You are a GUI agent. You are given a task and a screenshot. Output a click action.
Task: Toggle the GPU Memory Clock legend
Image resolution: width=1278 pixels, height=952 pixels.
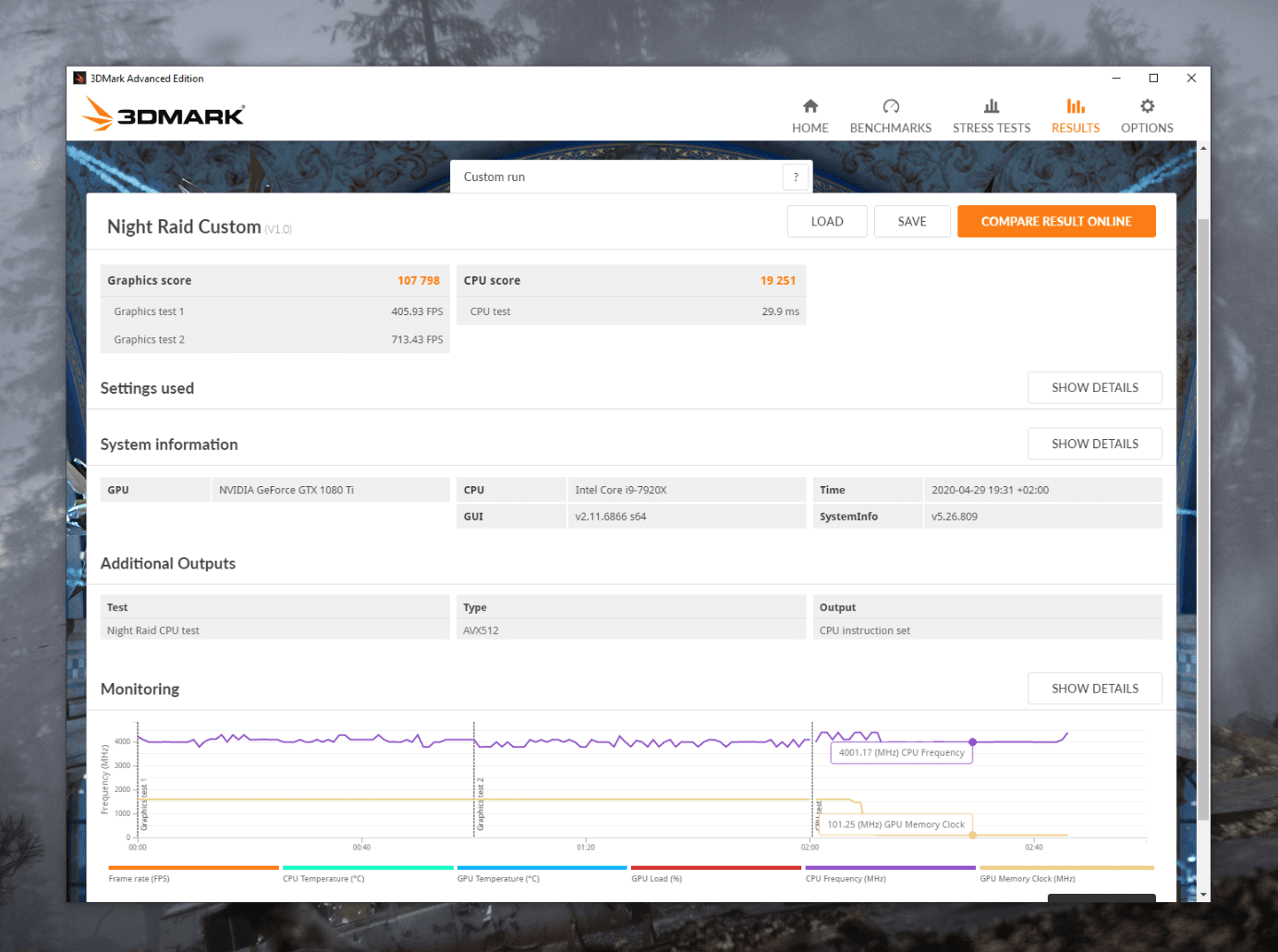click(1066, 874)
